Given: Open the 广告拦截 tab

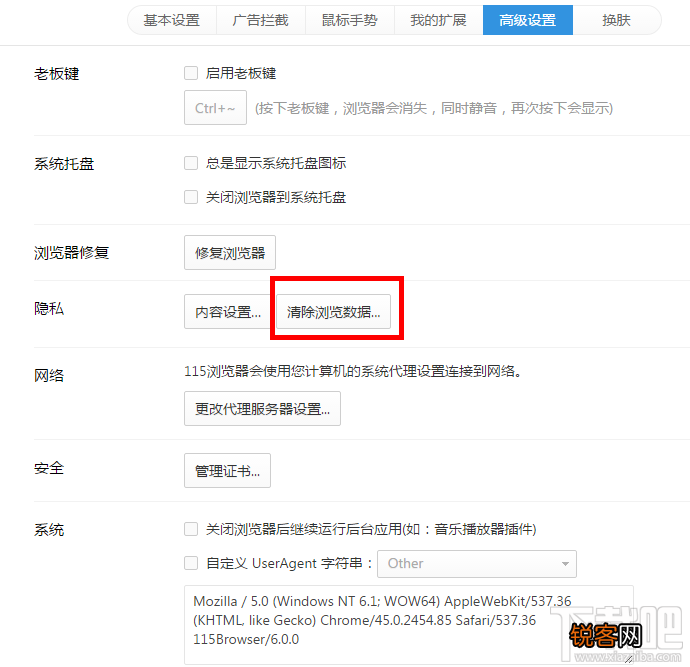Looking at the screenshot, I should (x=261, y=20).
